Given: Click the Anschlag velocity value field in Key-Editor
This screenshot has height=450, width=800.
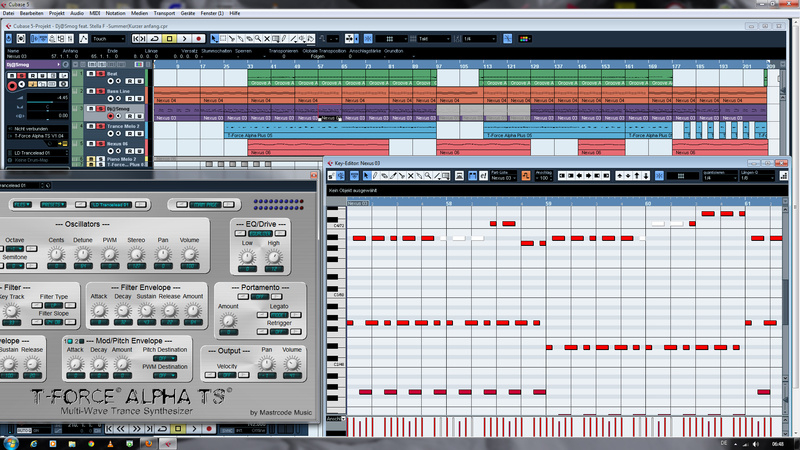Looking at the screenshot, I should tap(543, 178).
